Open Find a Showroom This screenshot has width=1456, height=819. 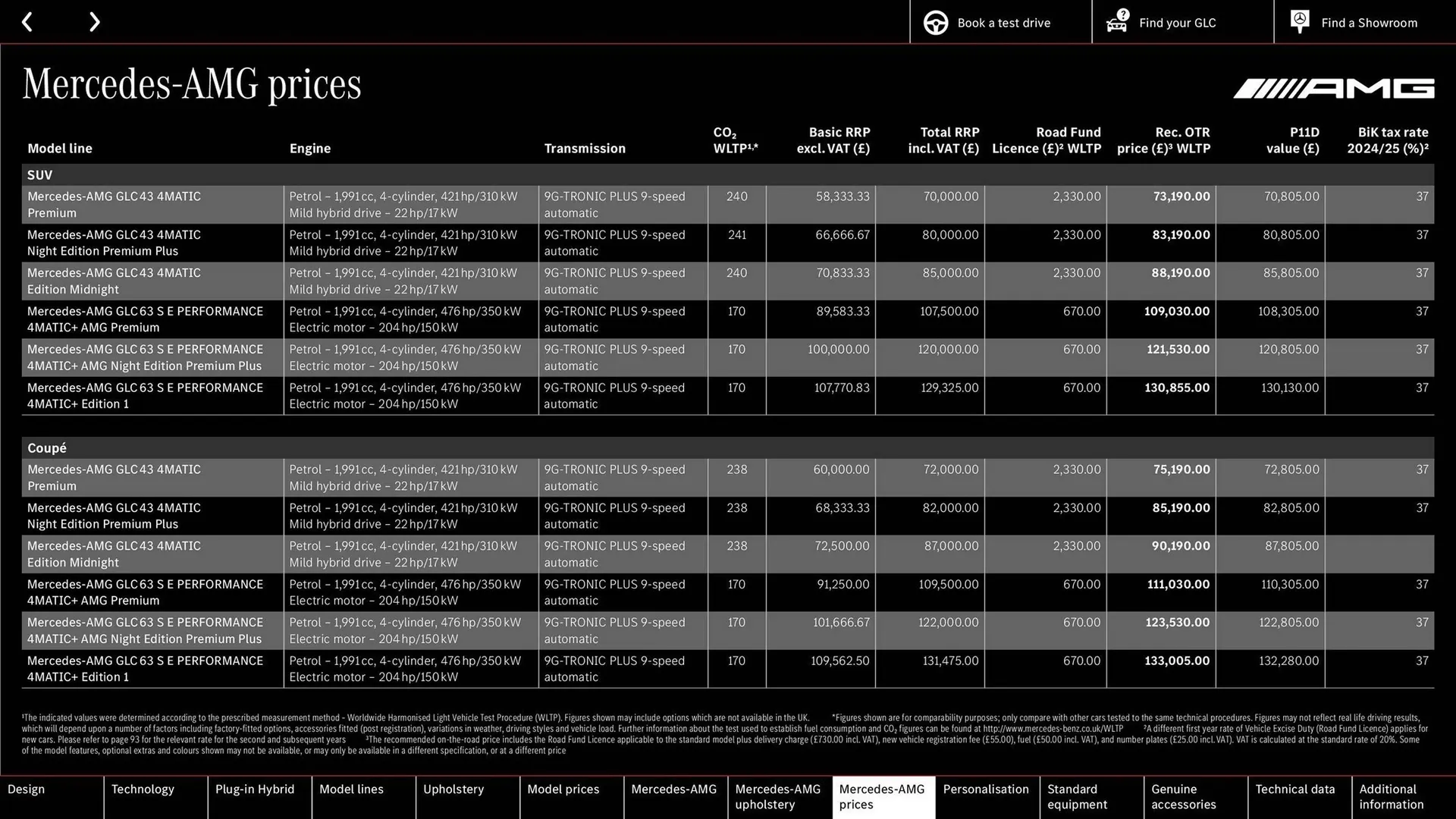point(1369,23)
